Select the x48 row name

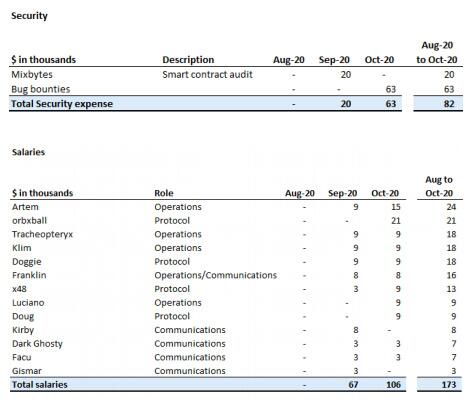(x=19, y=289)
